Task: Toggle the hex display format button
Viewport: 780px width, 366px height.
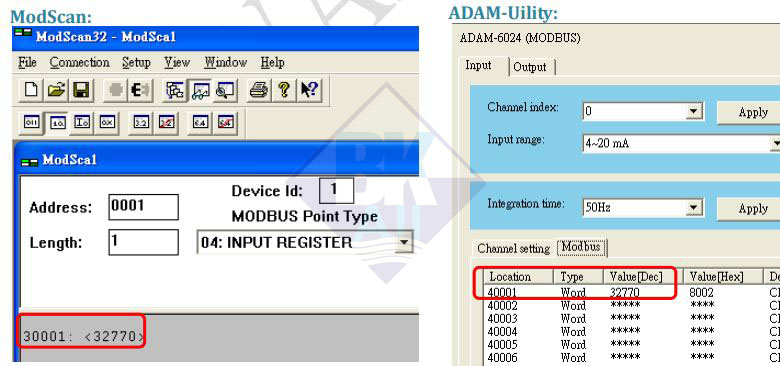Action: (107, 123)
